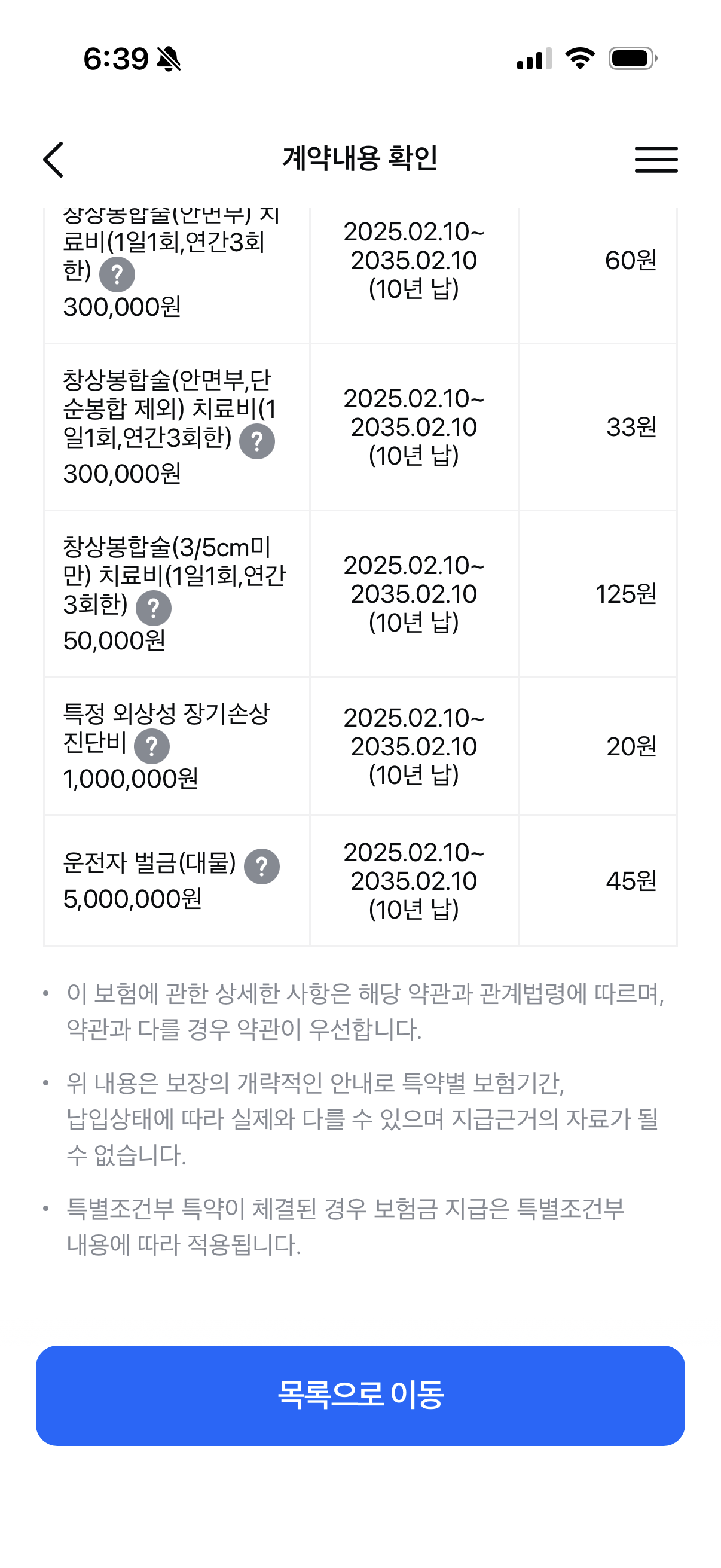Tap the 계약내용 확인 page title
721x1568 pixels.
(x=360, y=159)
